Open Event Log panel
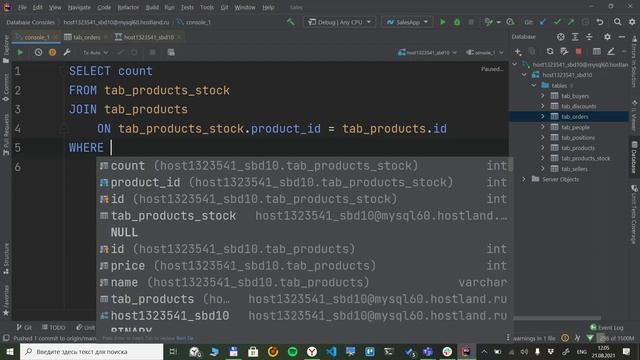640x360 pixels. (607, 327)
